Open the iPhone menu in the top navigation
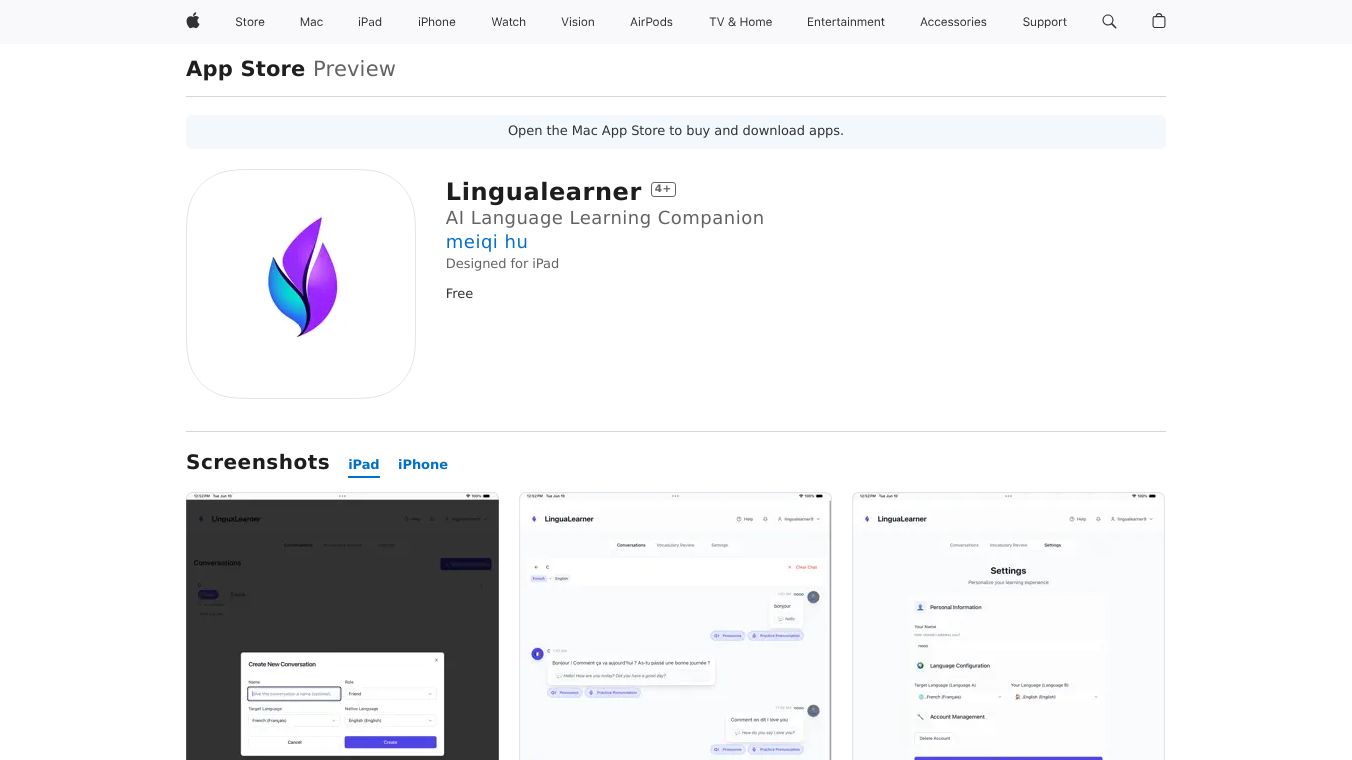Viewport: 1352px width, 760px height. [x=437, y=22]
